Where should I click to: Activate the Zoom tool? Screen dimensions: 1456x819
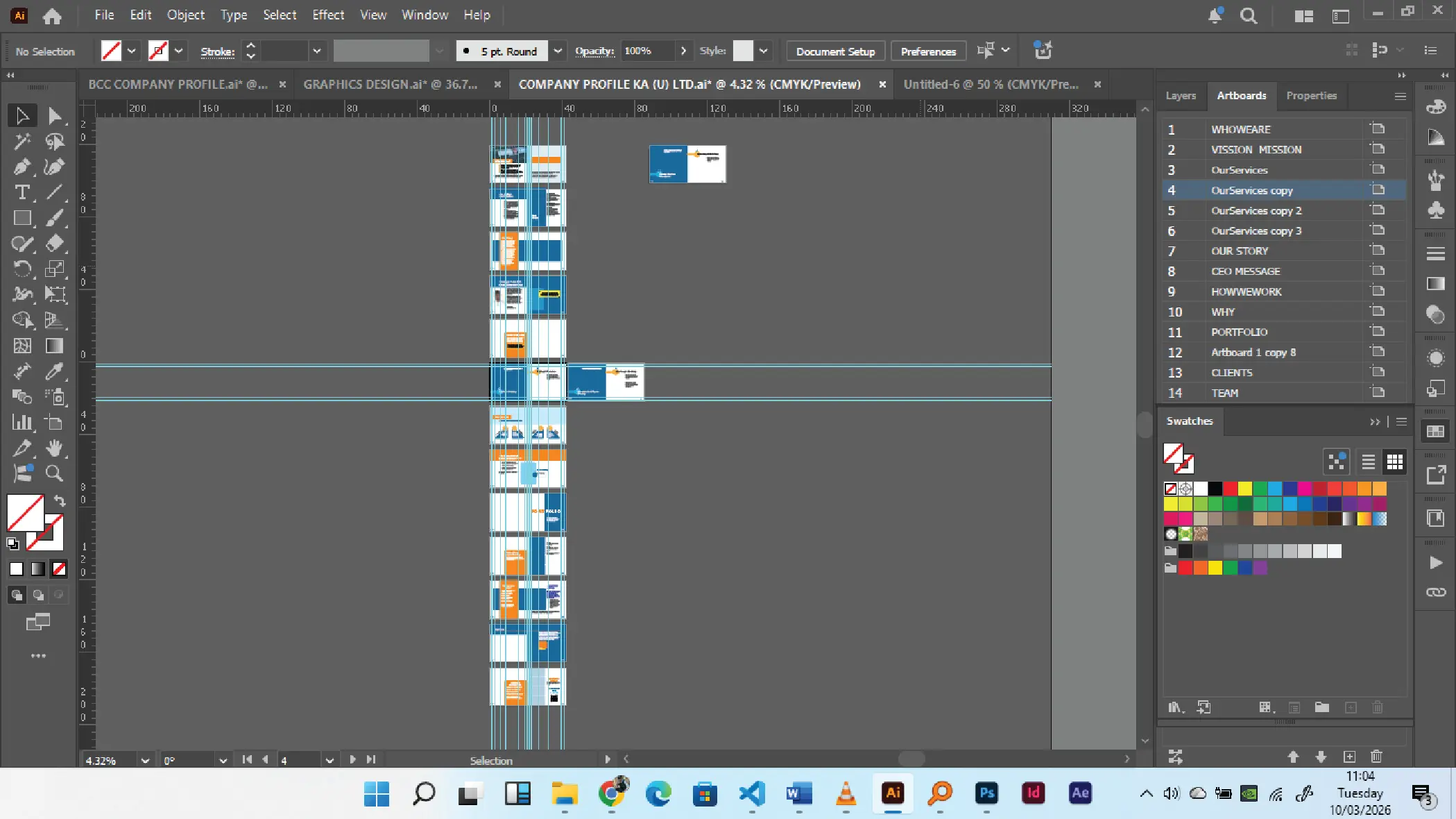point(54,474)
